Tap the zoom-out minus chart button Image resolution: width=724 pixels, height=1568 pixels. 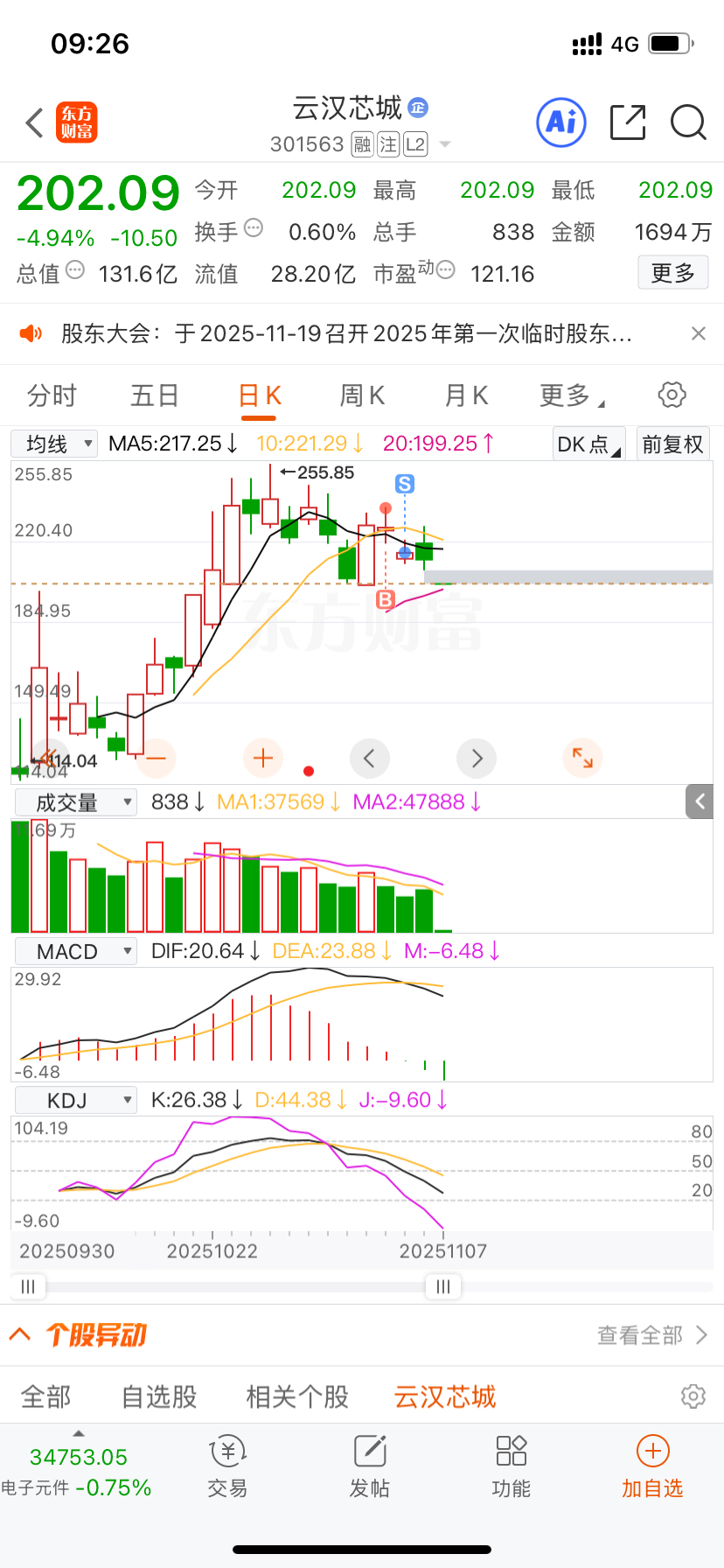(x=157, y=758)
